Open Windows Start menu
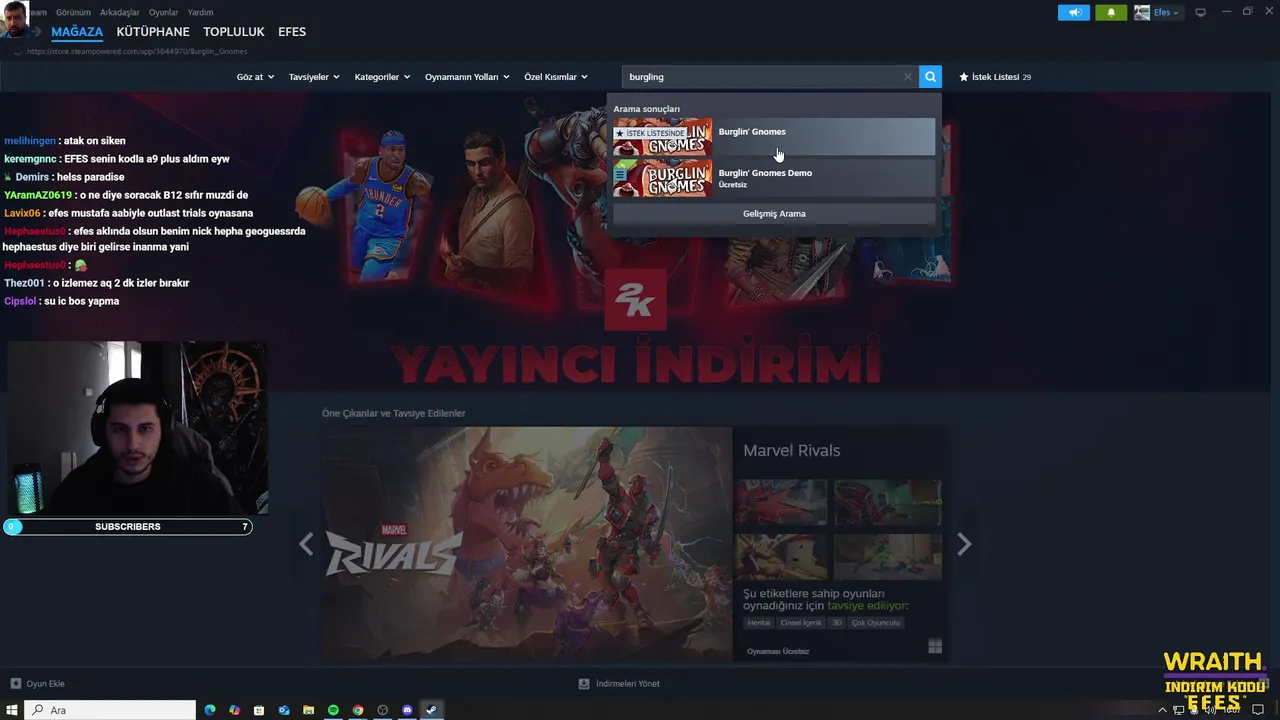 pos(12,710)
